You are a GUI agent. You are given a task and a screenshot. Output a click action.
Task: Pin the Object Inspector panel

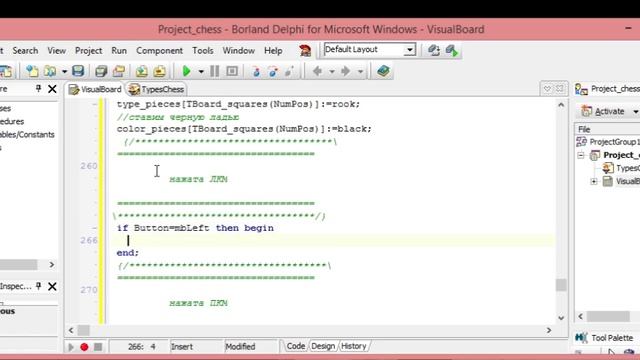(38, 286)
